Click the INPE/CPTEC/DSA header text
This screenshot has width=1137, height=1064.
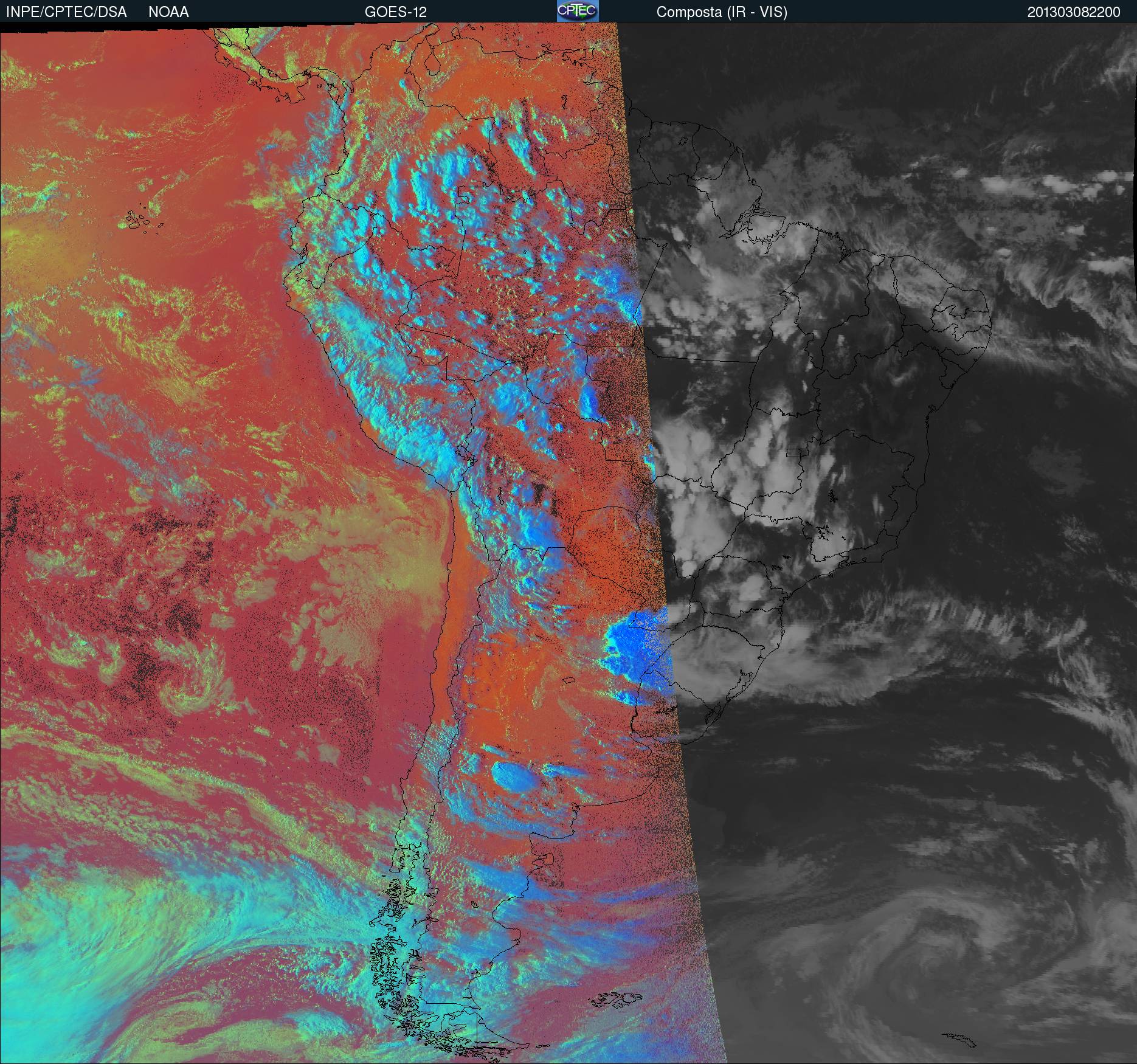(66, 12)
